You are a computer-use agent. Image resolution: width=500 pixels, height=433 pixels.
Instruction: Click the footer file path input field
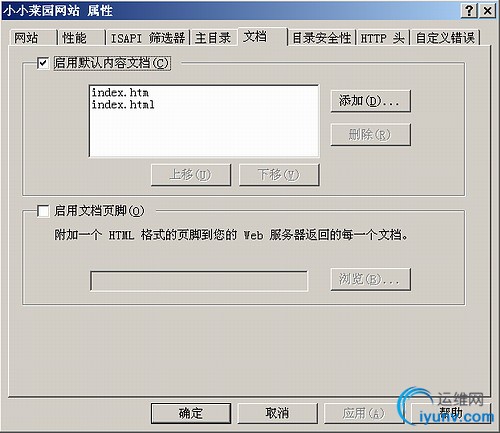199,281
